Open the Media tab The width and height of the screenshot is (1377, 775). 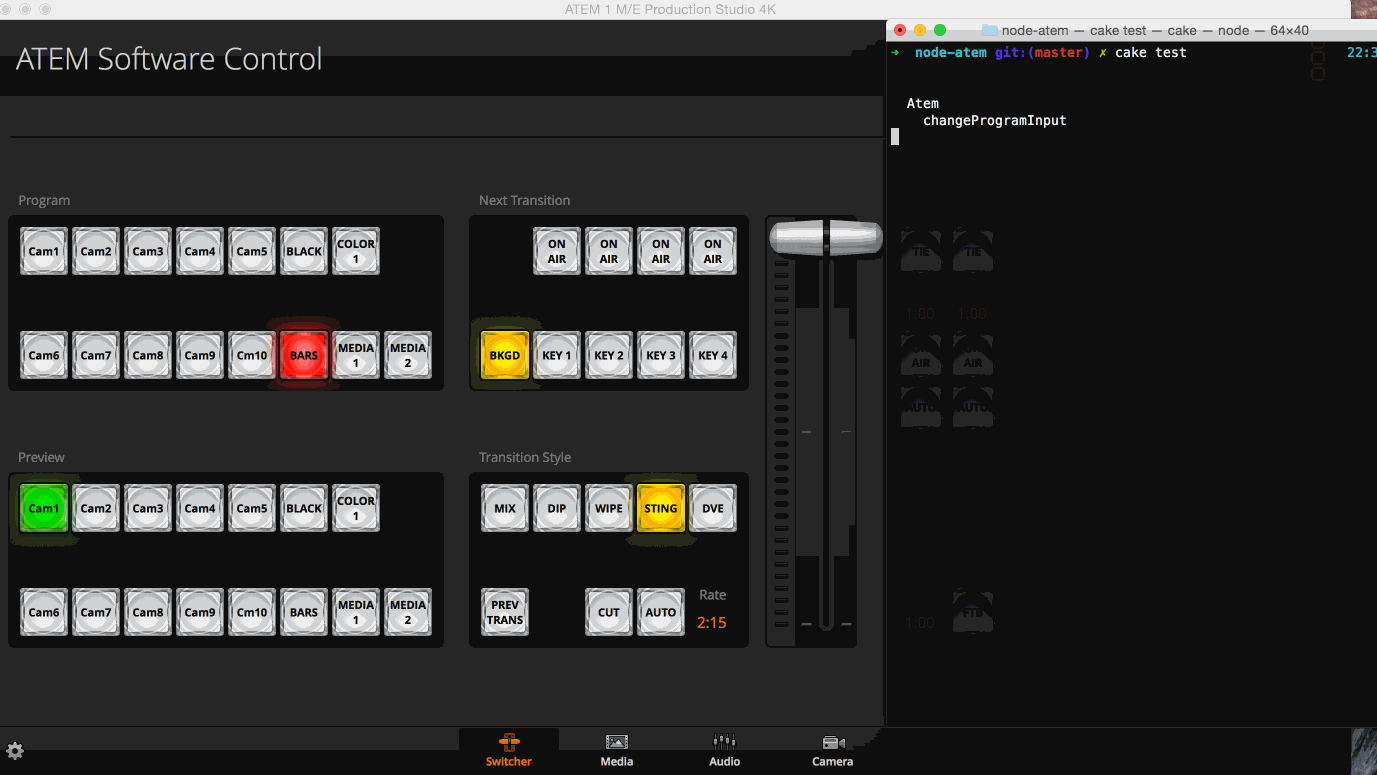[617, 750]
